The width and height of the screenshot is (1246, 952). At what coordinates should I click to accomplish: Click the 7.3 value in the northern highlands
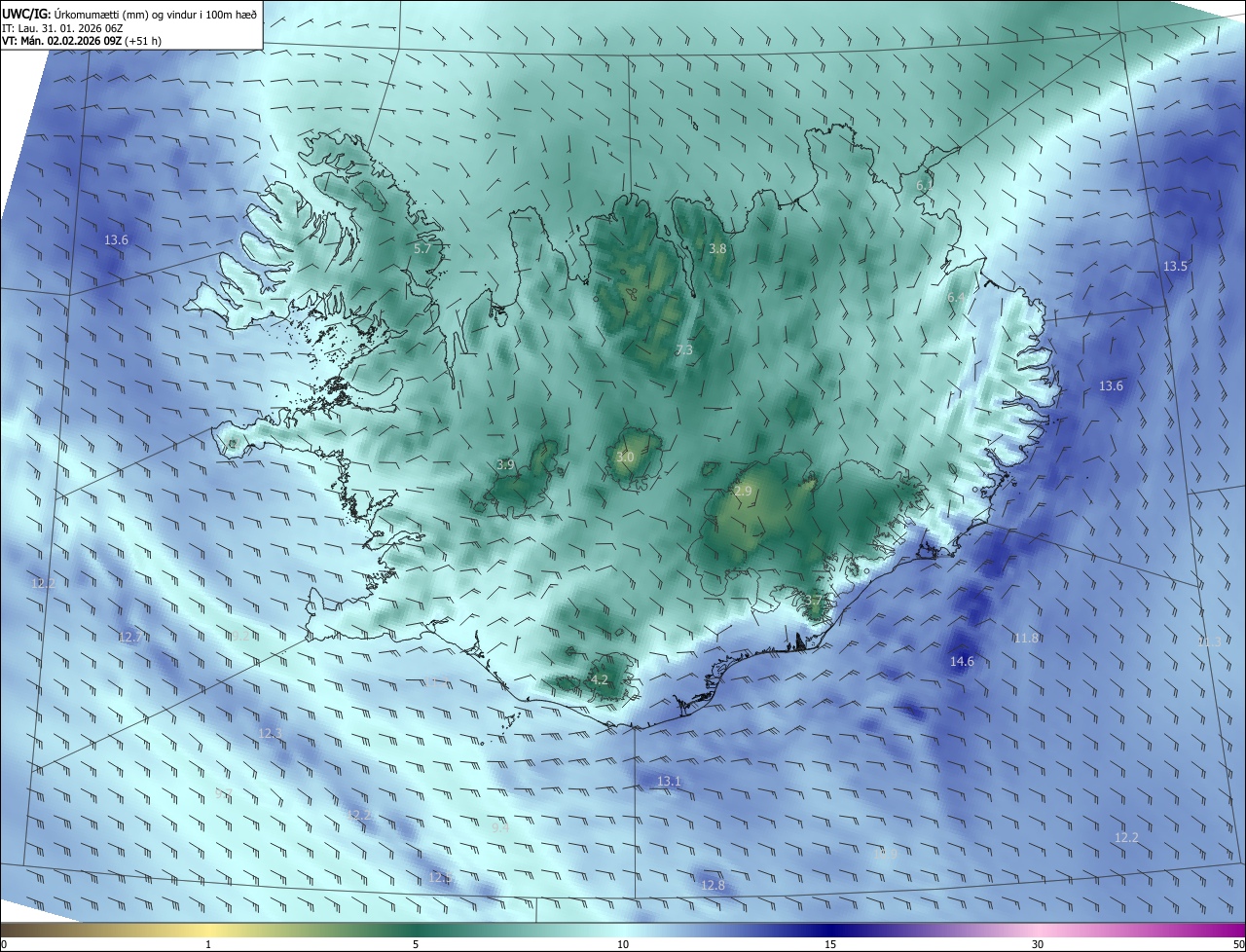684,350
